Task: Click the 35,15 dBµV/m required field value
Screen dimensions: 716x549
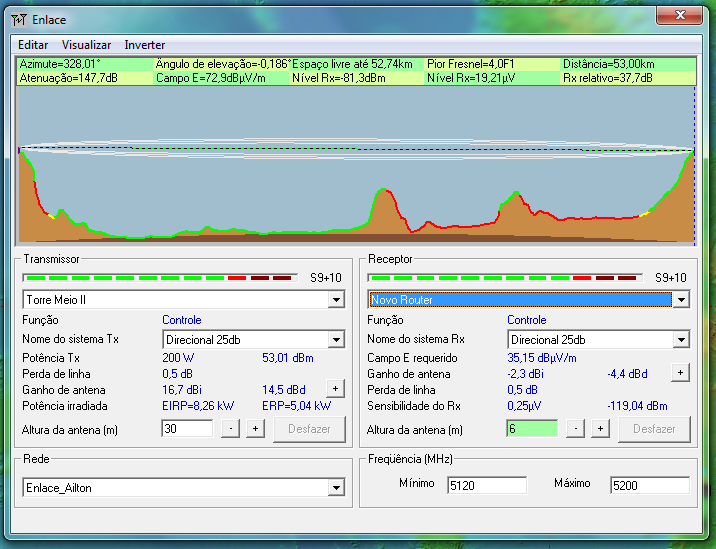Action: tap(542, 358)
